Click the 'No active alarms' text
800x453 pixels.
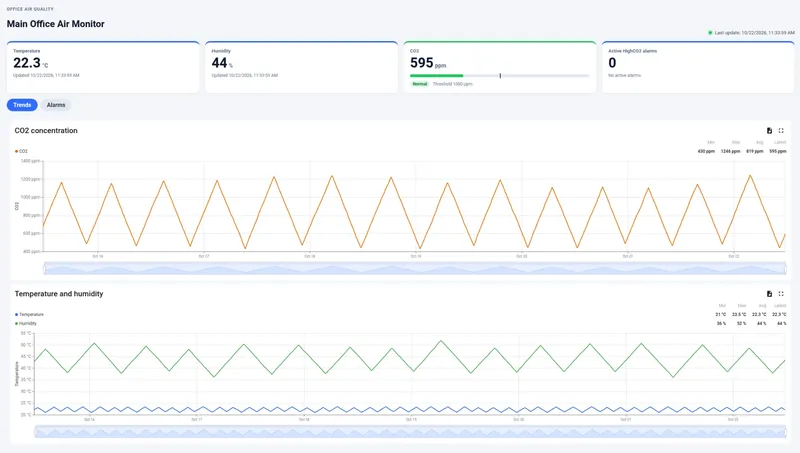(x=624, y=76)
